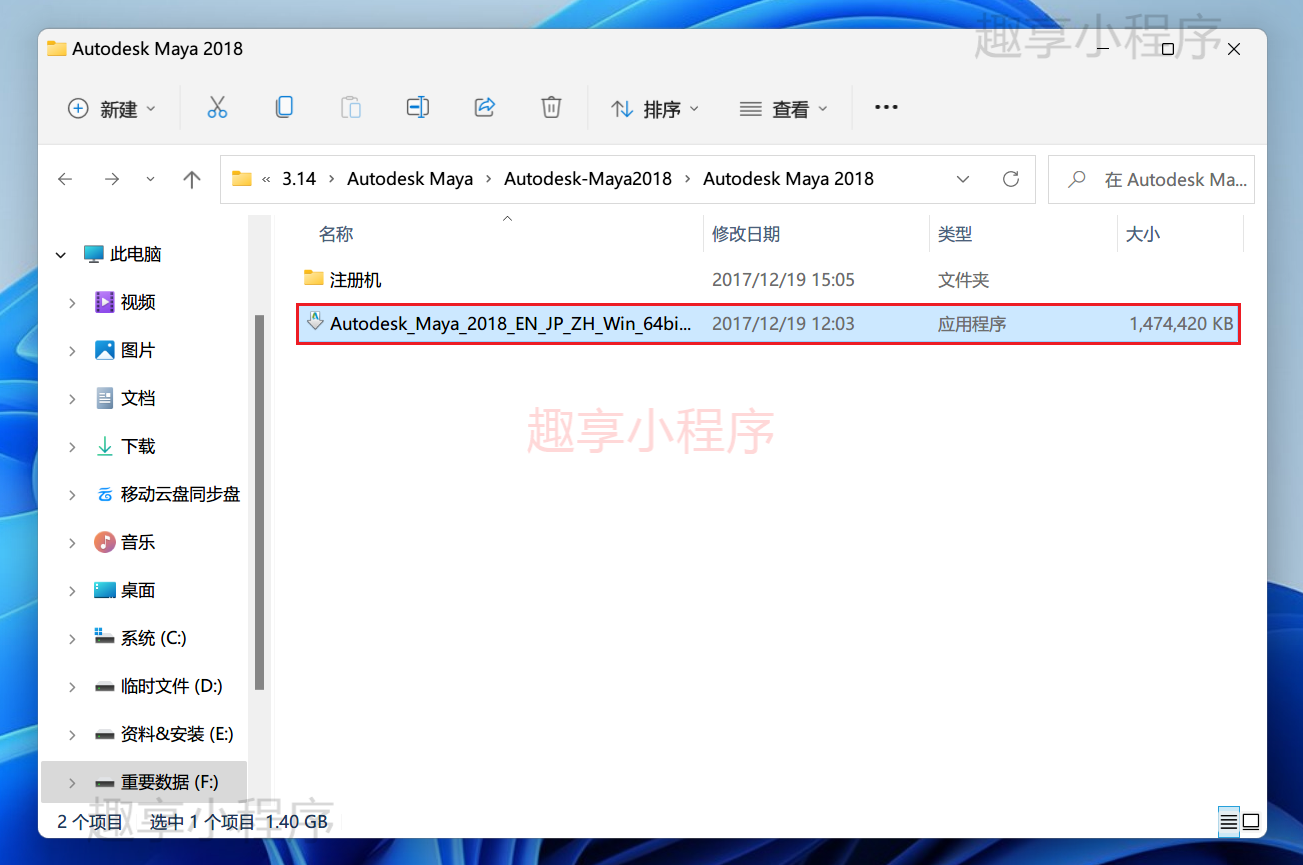The height and width of the screenshot is (865, 1303).
Task: Click the 移动云盘同步盘 cloud icon
Action: [105, 494]
